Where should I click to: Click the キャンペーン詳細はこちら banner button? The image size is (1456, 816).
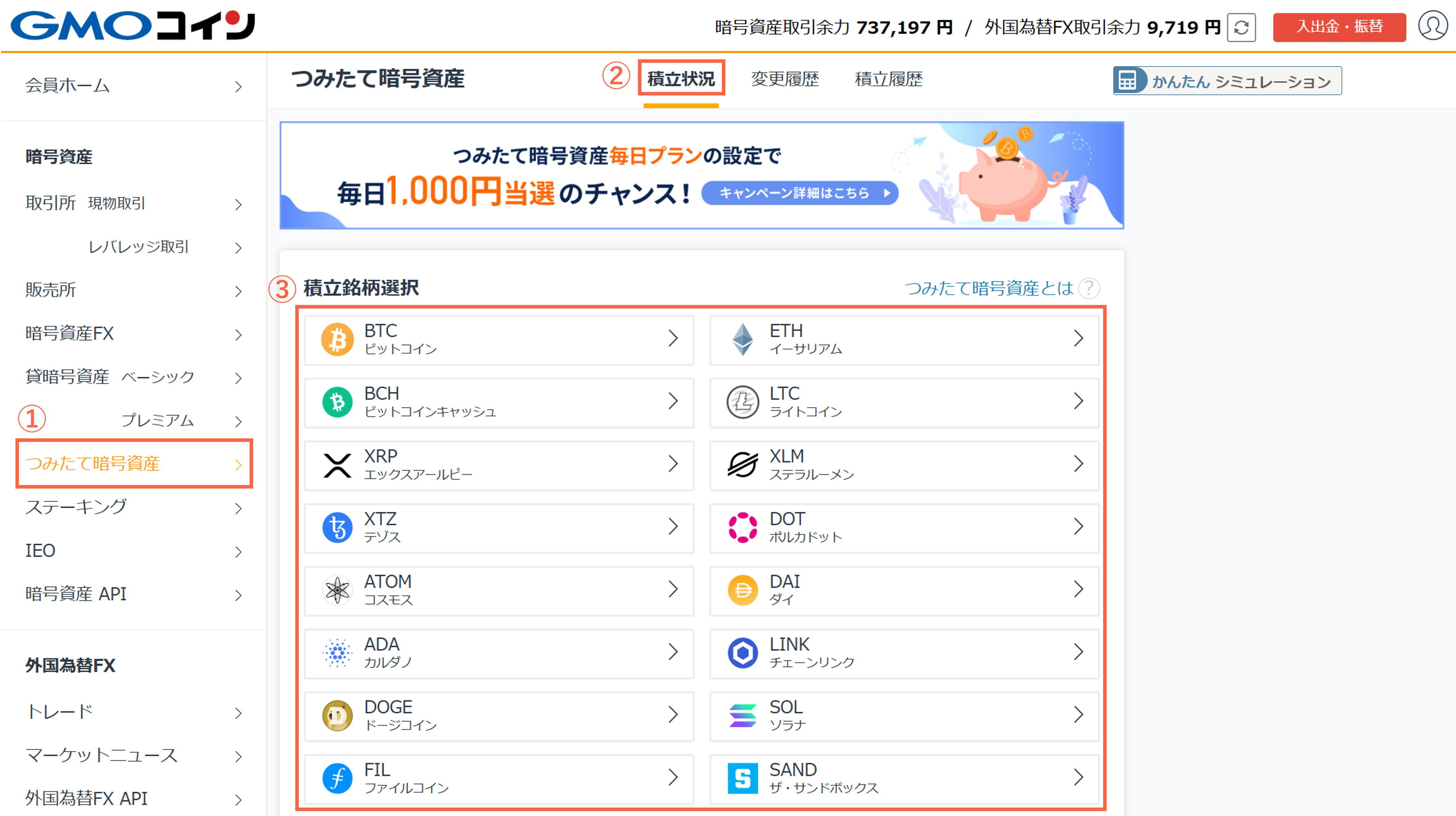click(800, 193)
